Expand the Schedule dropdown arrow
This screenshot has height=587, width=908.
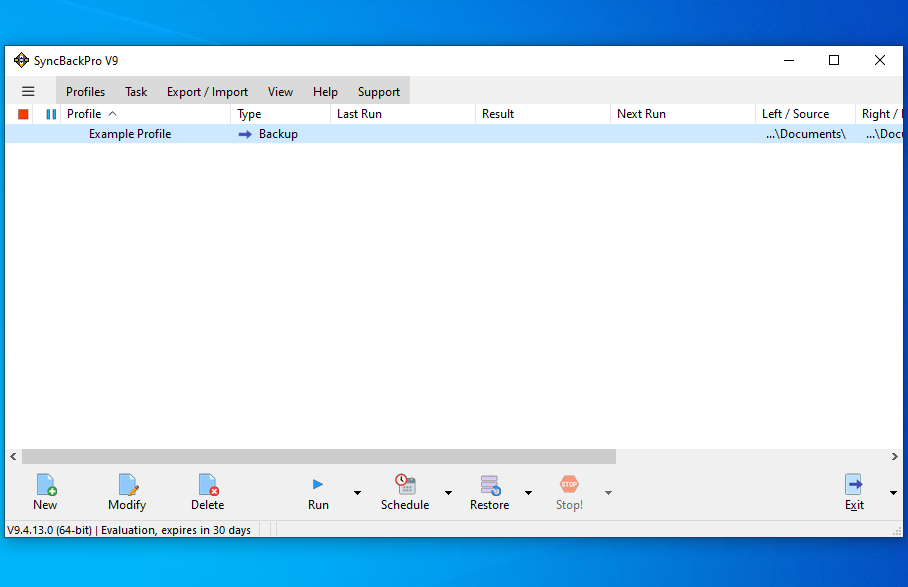(448, 493)
